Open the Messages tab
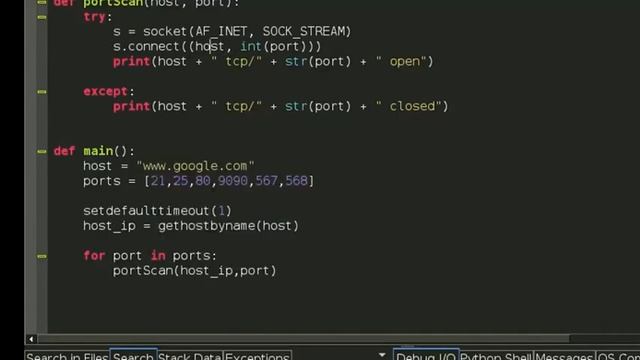This screenshot has width=640, height=360. pos(564,356)
